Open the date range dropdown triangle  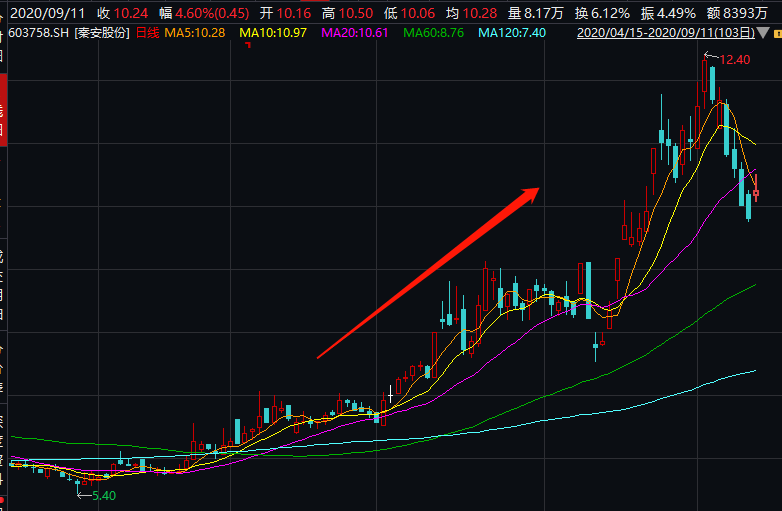tap(763, 33)
